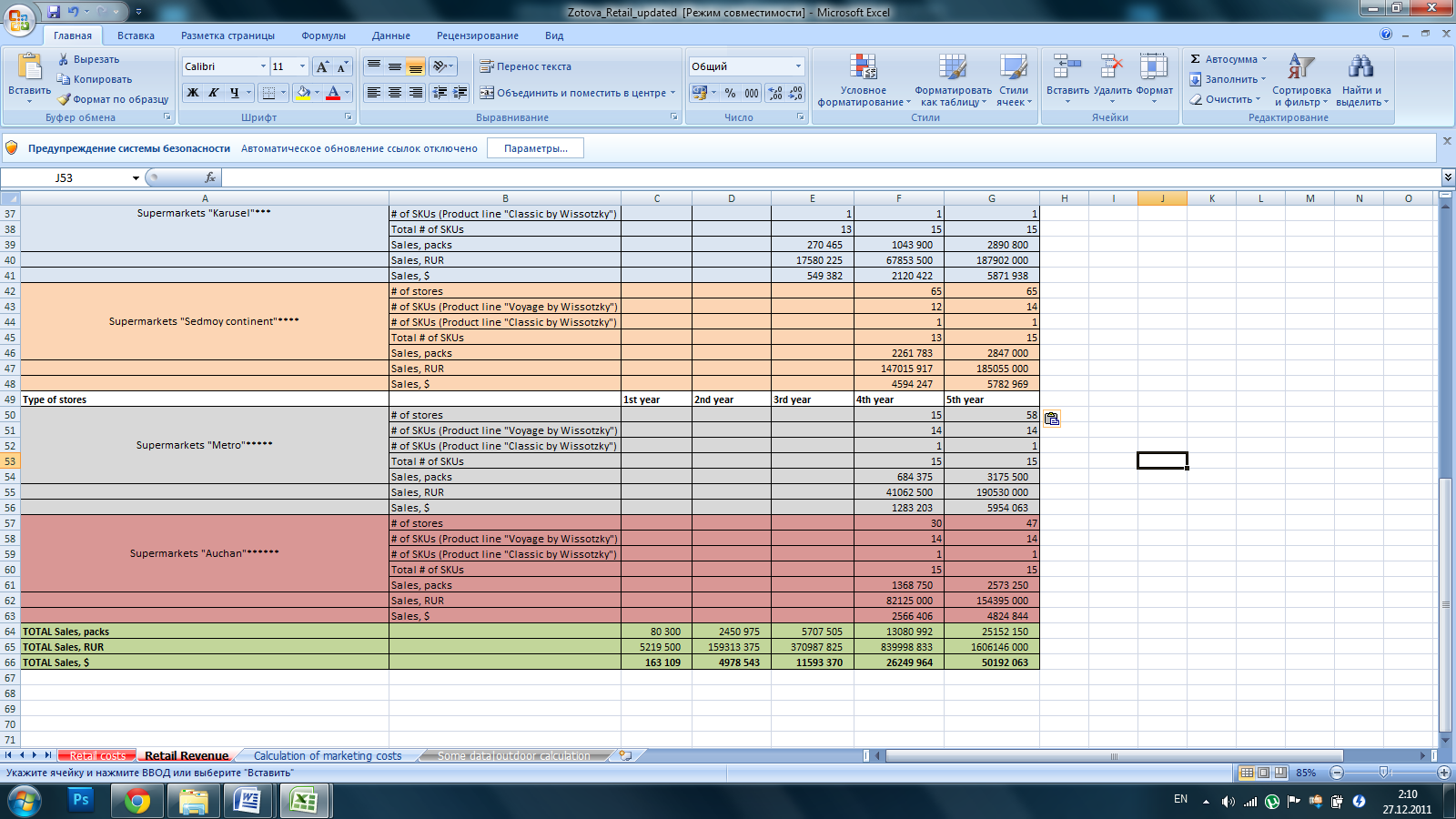
Task: Click thousands separator (000) format
Action: [x=752, y=93]
